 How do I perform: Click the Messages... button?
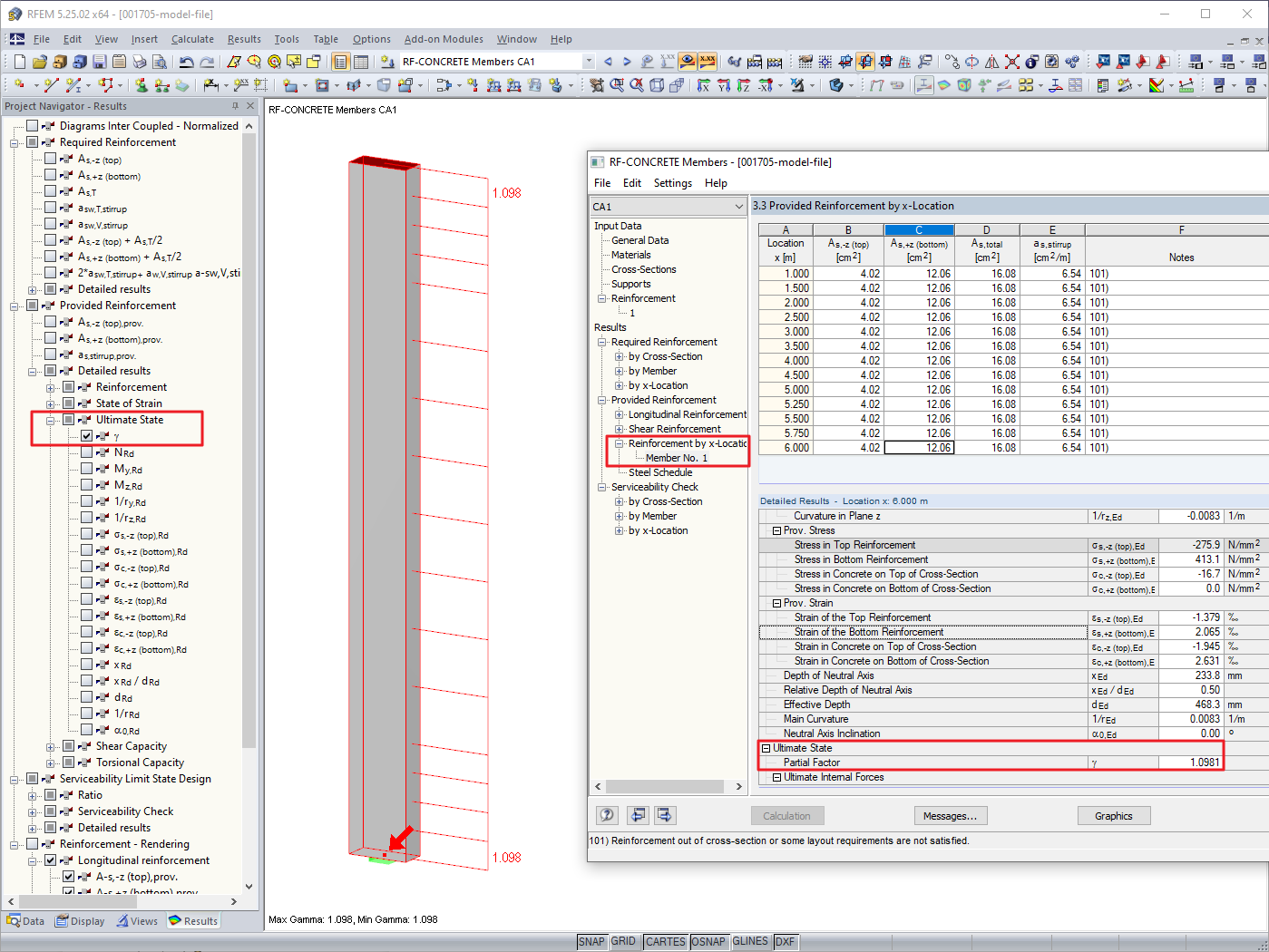(x=950, y=816)
